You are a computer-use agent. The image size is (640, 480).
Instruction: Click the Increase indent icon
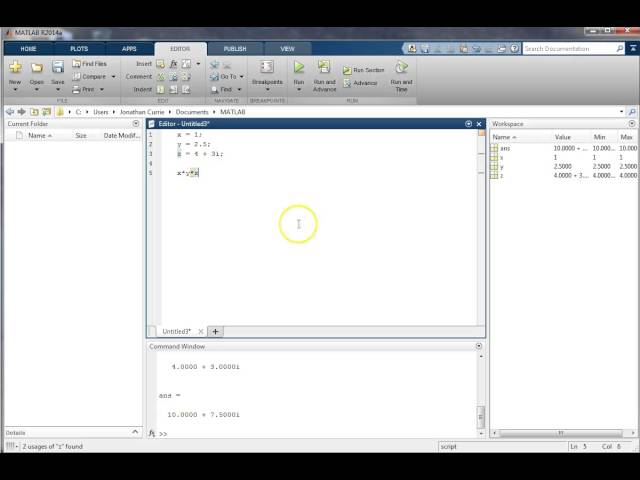pyautogui.click(x=173, y=89)
